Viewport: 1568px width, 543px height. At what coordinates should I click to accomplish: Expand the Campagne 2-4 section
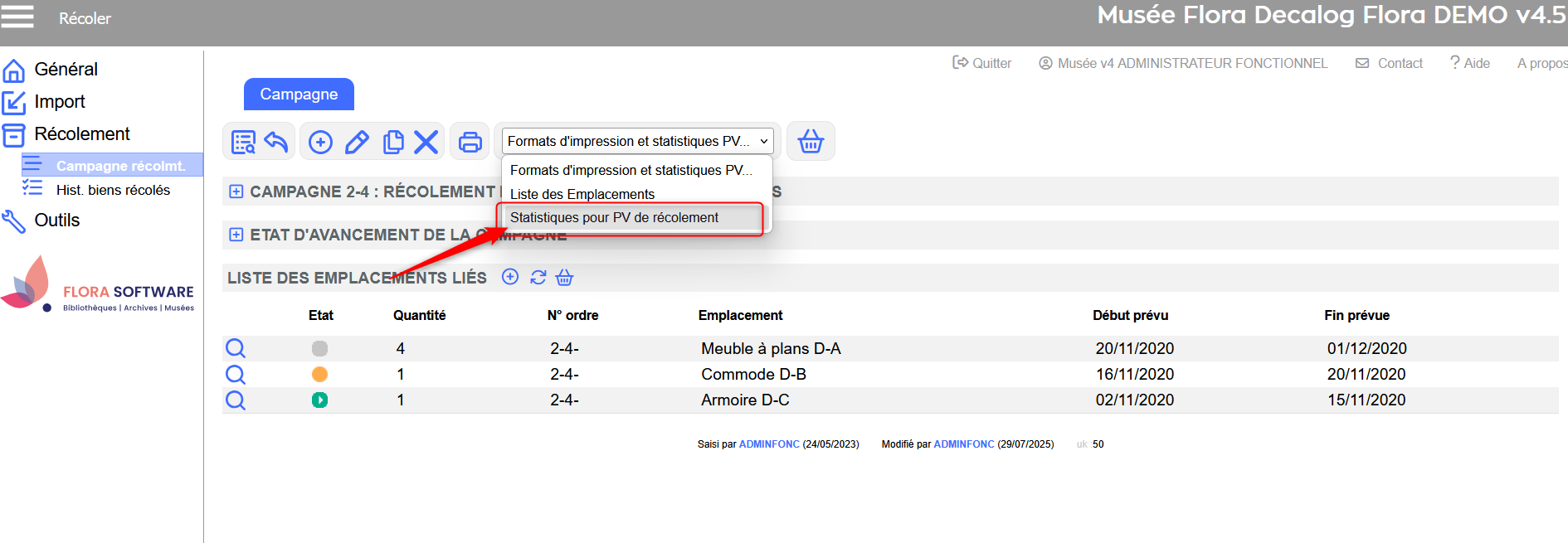pyautogui.click(x=236, y=192)
